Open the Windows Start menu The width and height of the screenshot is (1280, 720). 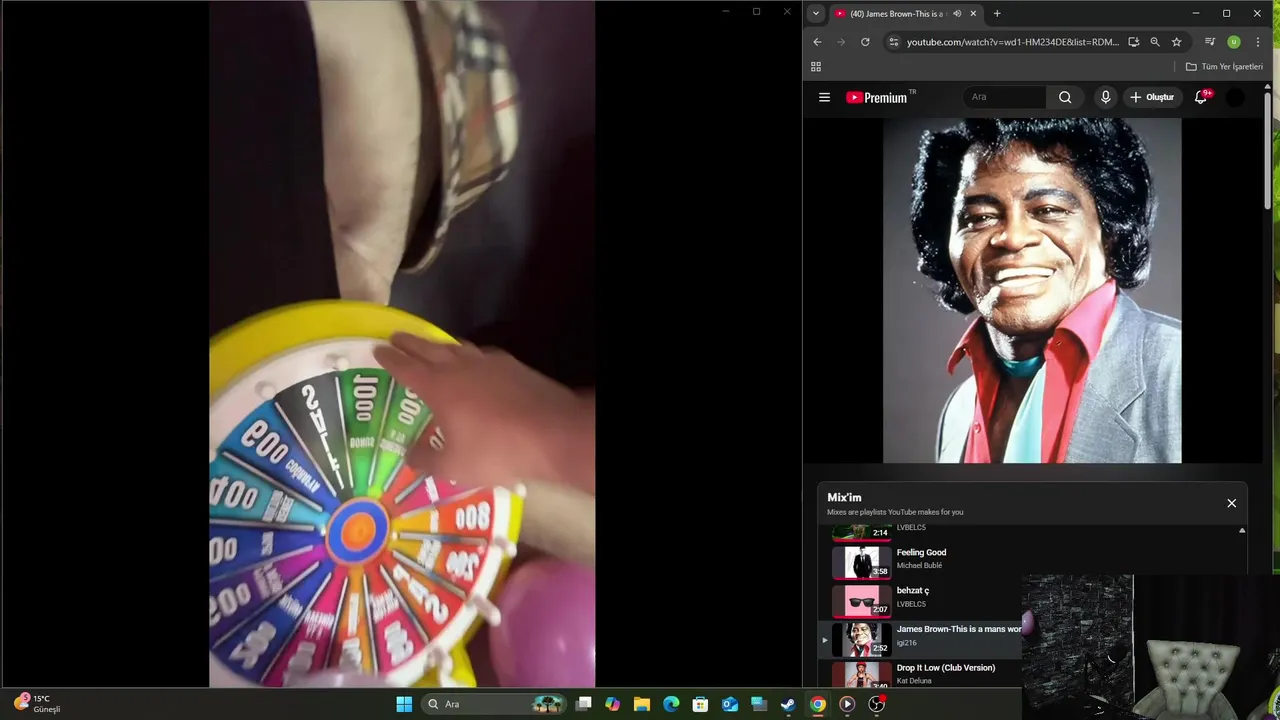[x=404, y=704]
